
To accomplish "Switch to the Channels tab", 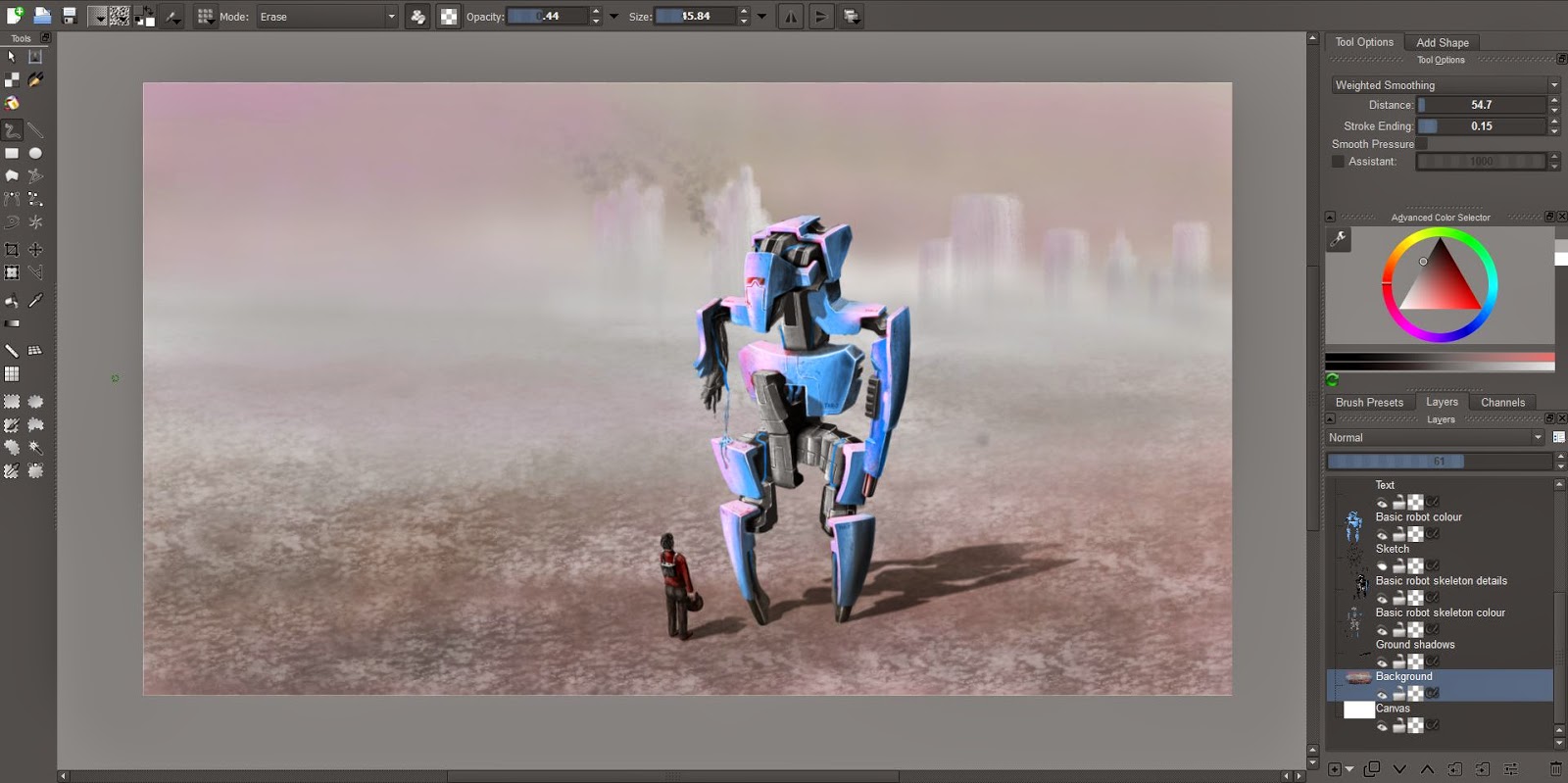I will click(1502, 402).
